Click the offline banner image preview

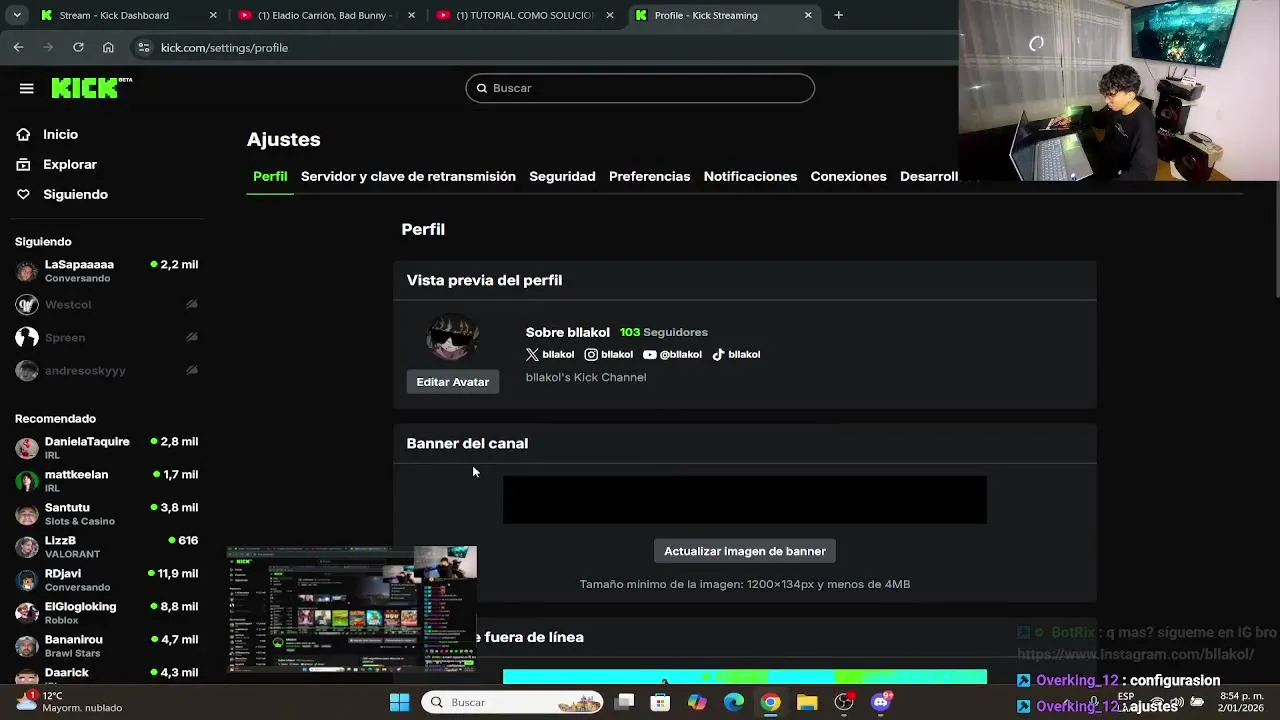745,677
